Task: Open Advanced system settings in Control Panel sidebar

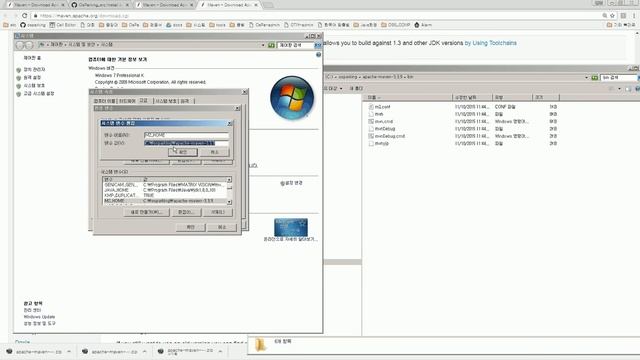Action: click(39, 93)
